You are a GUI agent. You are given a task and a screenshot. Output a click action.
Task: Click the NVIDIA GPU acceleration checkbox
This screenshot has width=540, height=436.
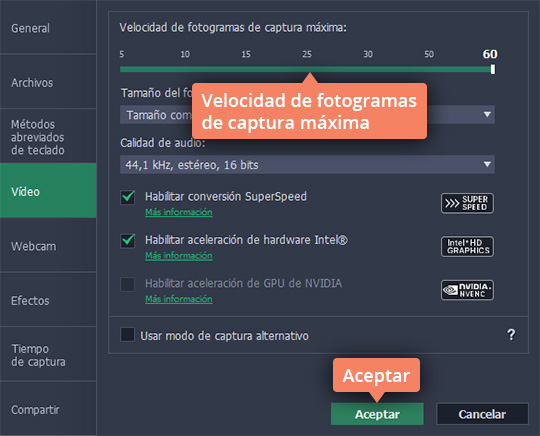tap(127, 284)
